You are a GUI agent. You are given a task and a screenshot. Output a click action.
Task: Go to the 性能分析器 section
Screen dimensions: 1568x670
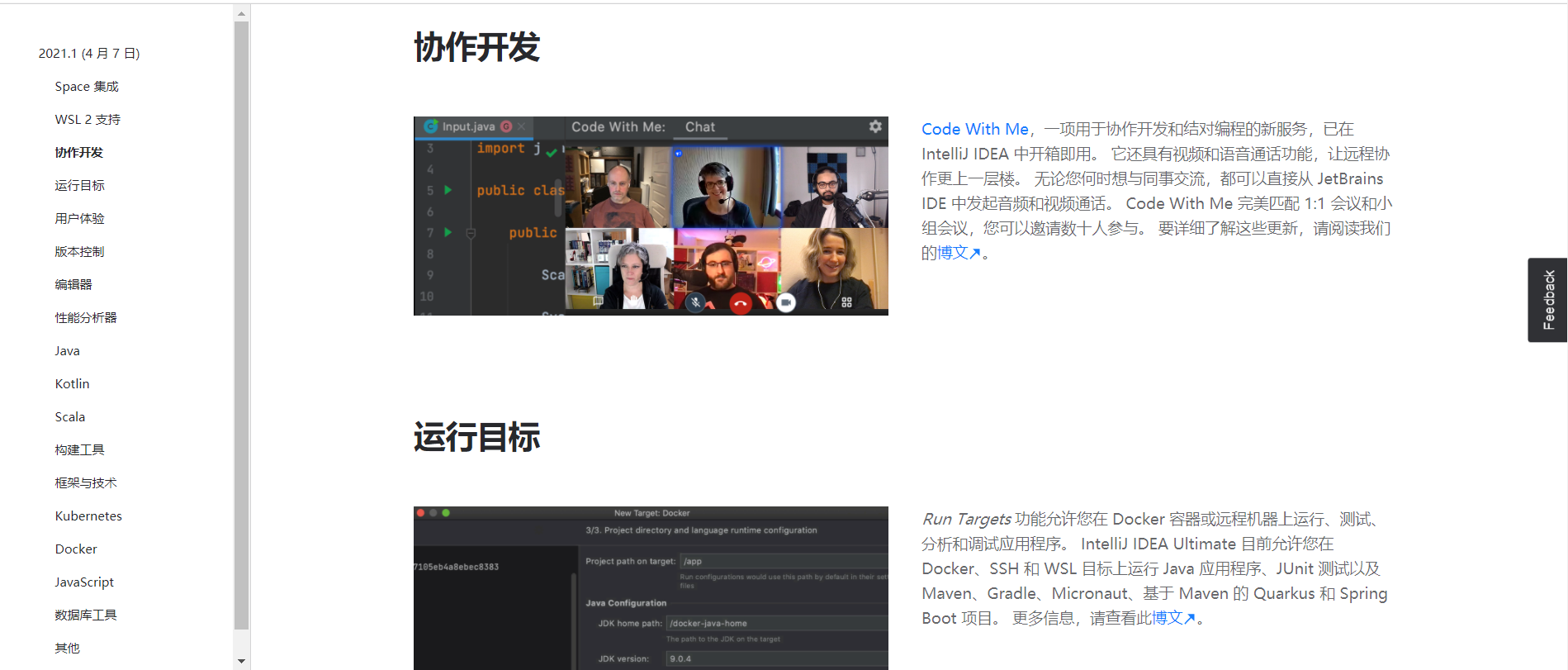click(x=86, y=318)
